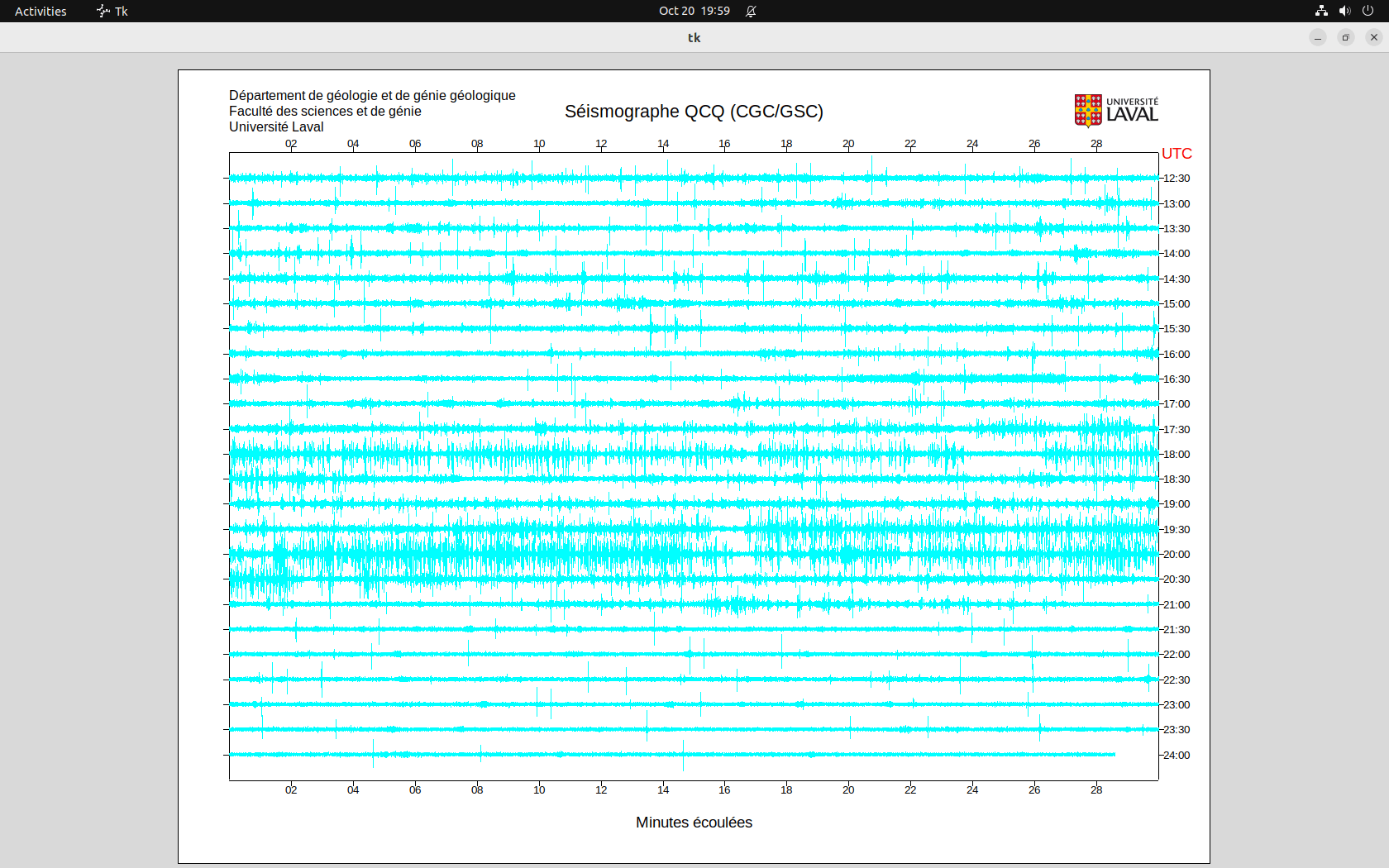Open the clock showing Oct 20 19:59
The height and width of the screenshot is (868, 1389).
[694, 11]
